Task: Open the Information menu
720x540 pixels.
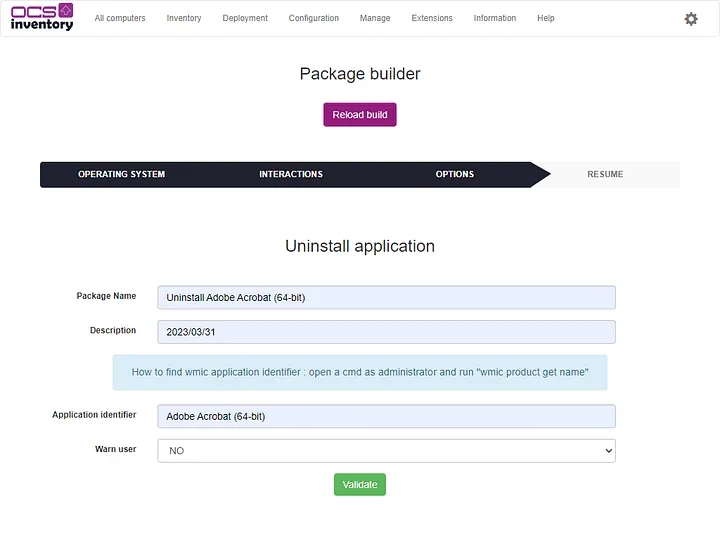Action: [x=495, y=18]
